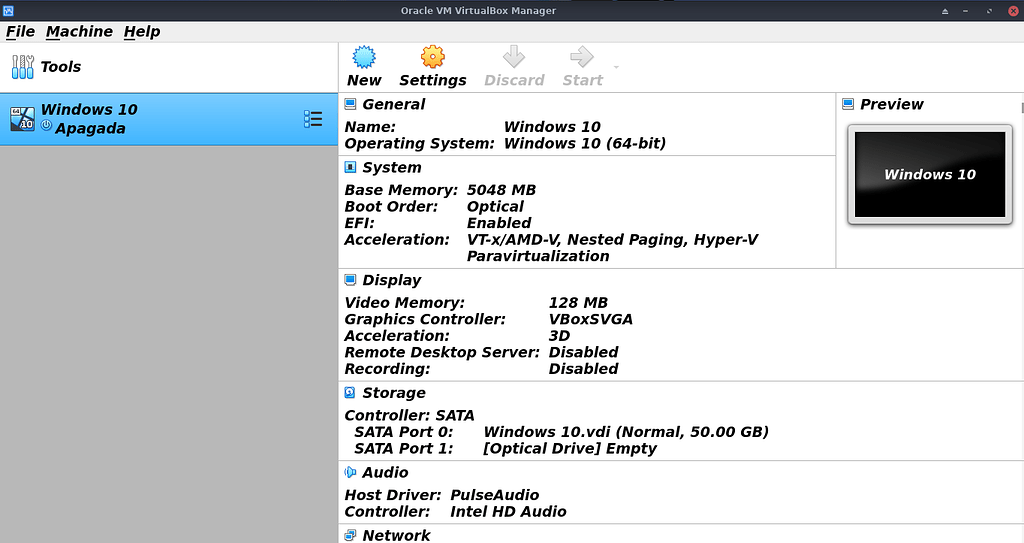Click the Windows 10 VM OS icon
Image resolution: width=1024 pixels, height=543 pixels.
[22, 119]
